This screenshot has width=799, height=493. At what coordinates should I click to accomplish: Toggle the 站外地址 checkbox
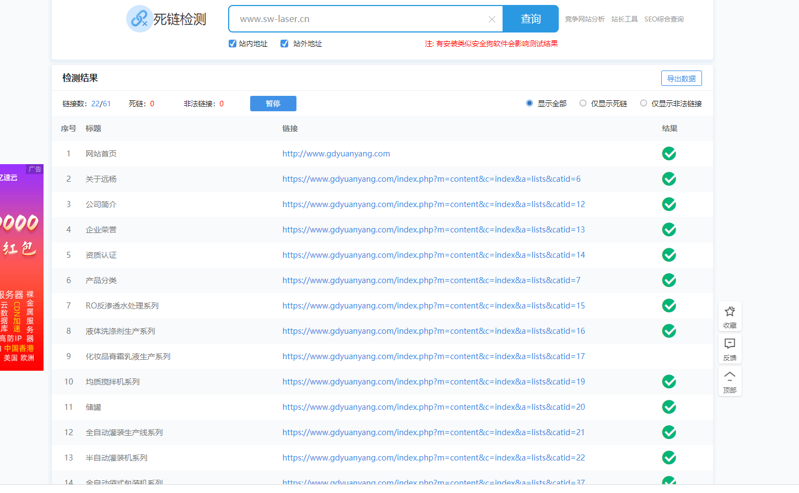[x=285, y=44]
